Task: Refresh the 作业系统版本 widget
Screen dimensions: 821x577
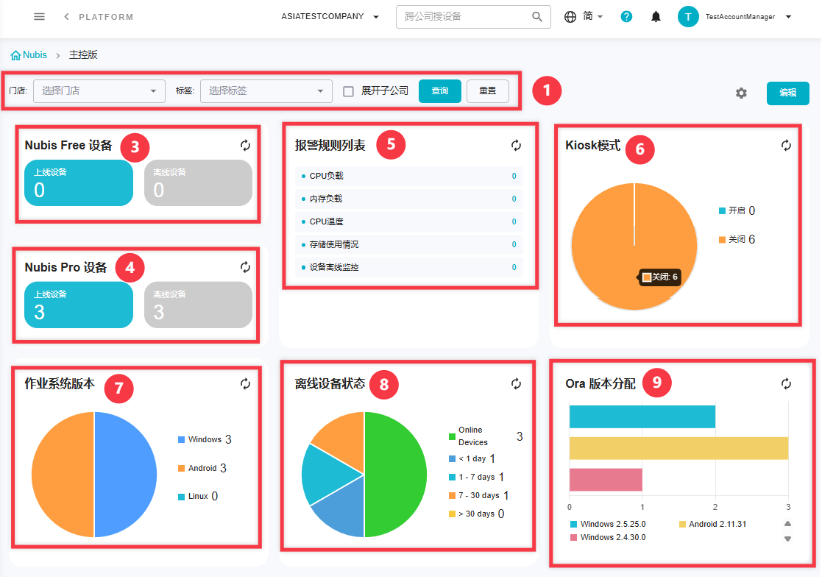Action: pyautogui.click(x=245, y=384)
